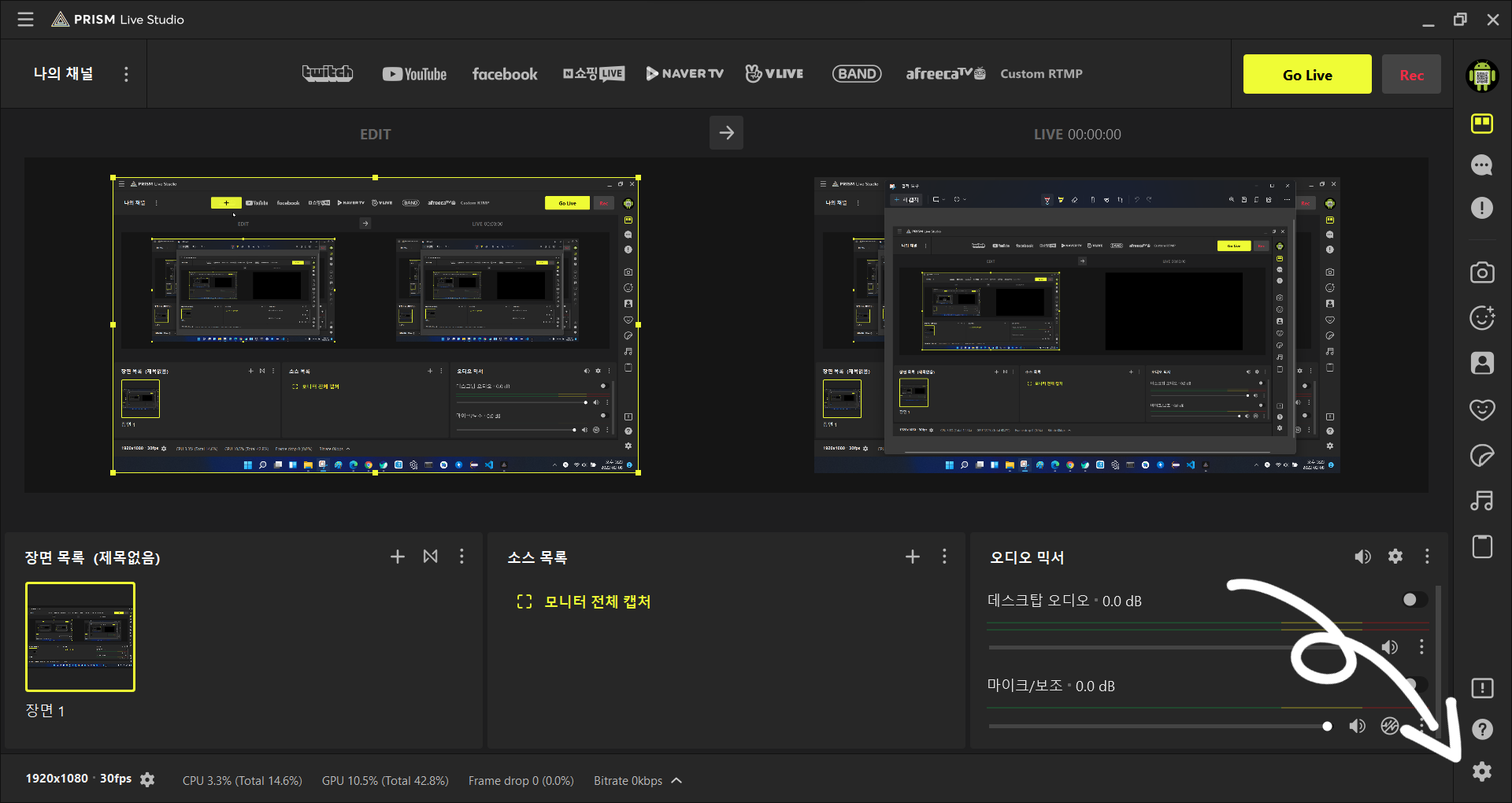Select the BAND platform
This screenshot has height=803, width=1512.
click(857, 74)
